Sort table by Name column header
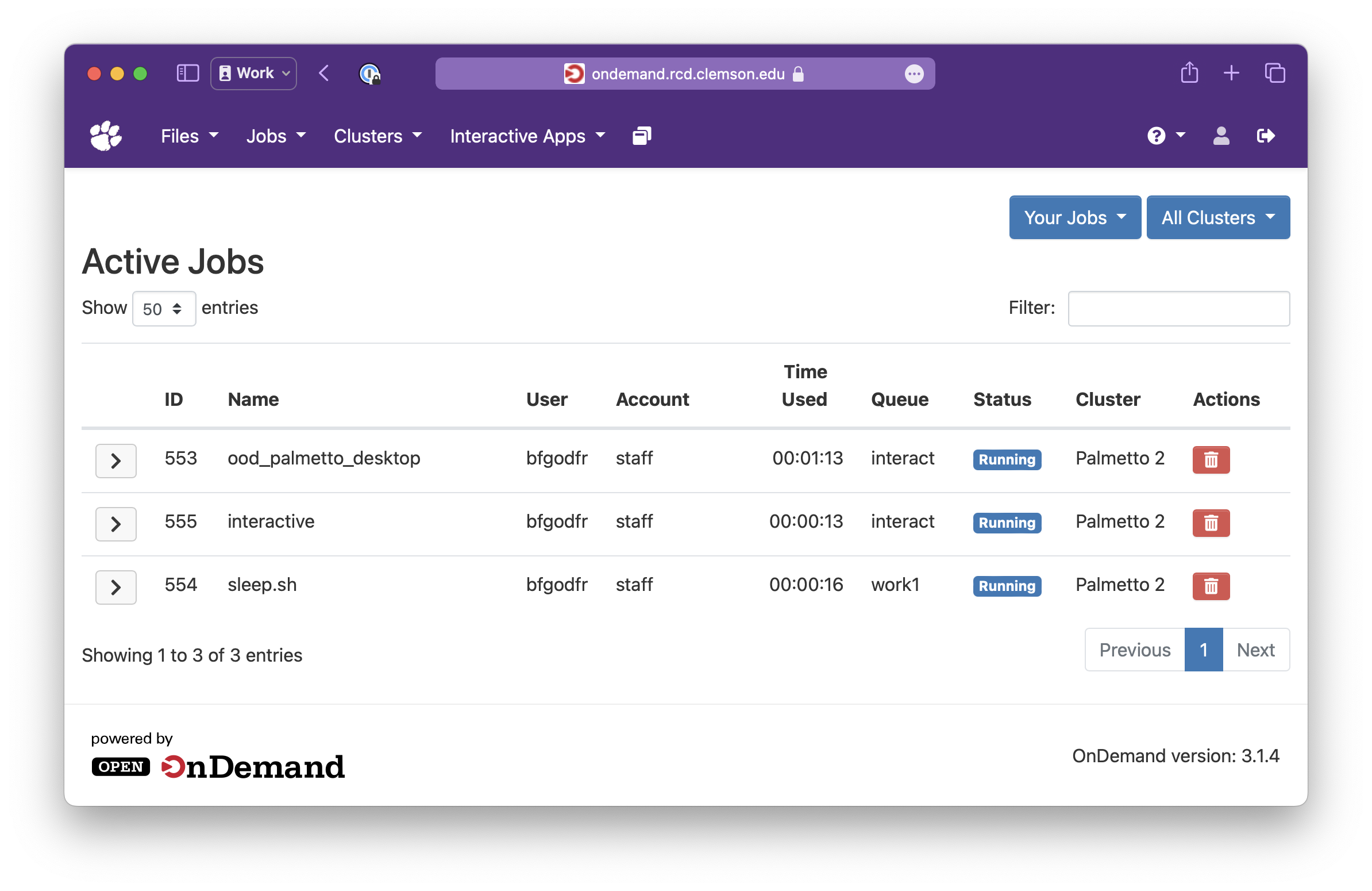This screenshot has width=1372, height=891. [253, 400]
